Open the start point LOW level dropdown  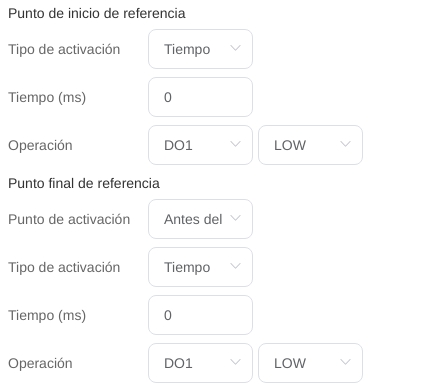tap(310, 145)
